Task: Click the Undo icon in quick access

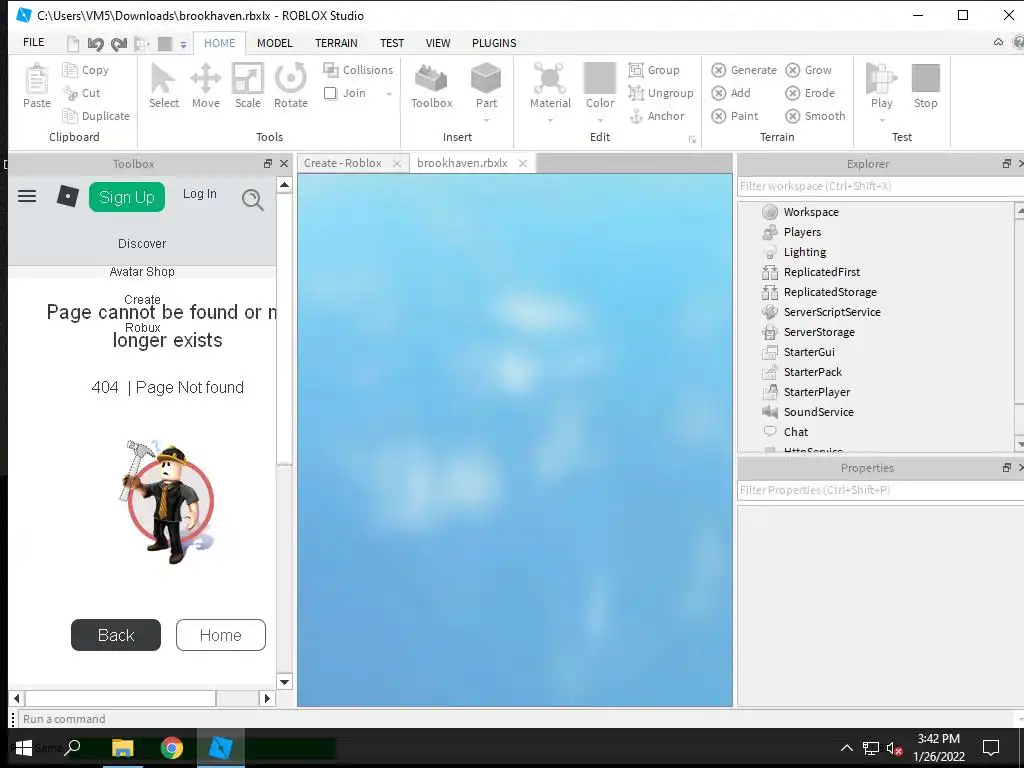Action: pyautogui.click(x=95, y=44)
